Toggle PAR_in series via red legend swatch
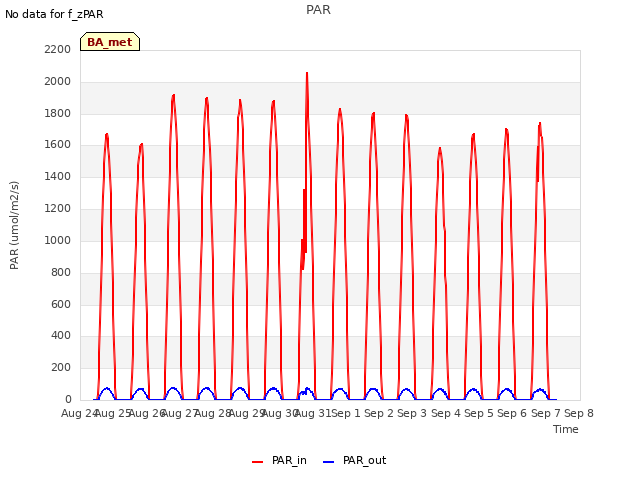Image resolution: width=640 pixels, height=480 pixels. (257, 462)
